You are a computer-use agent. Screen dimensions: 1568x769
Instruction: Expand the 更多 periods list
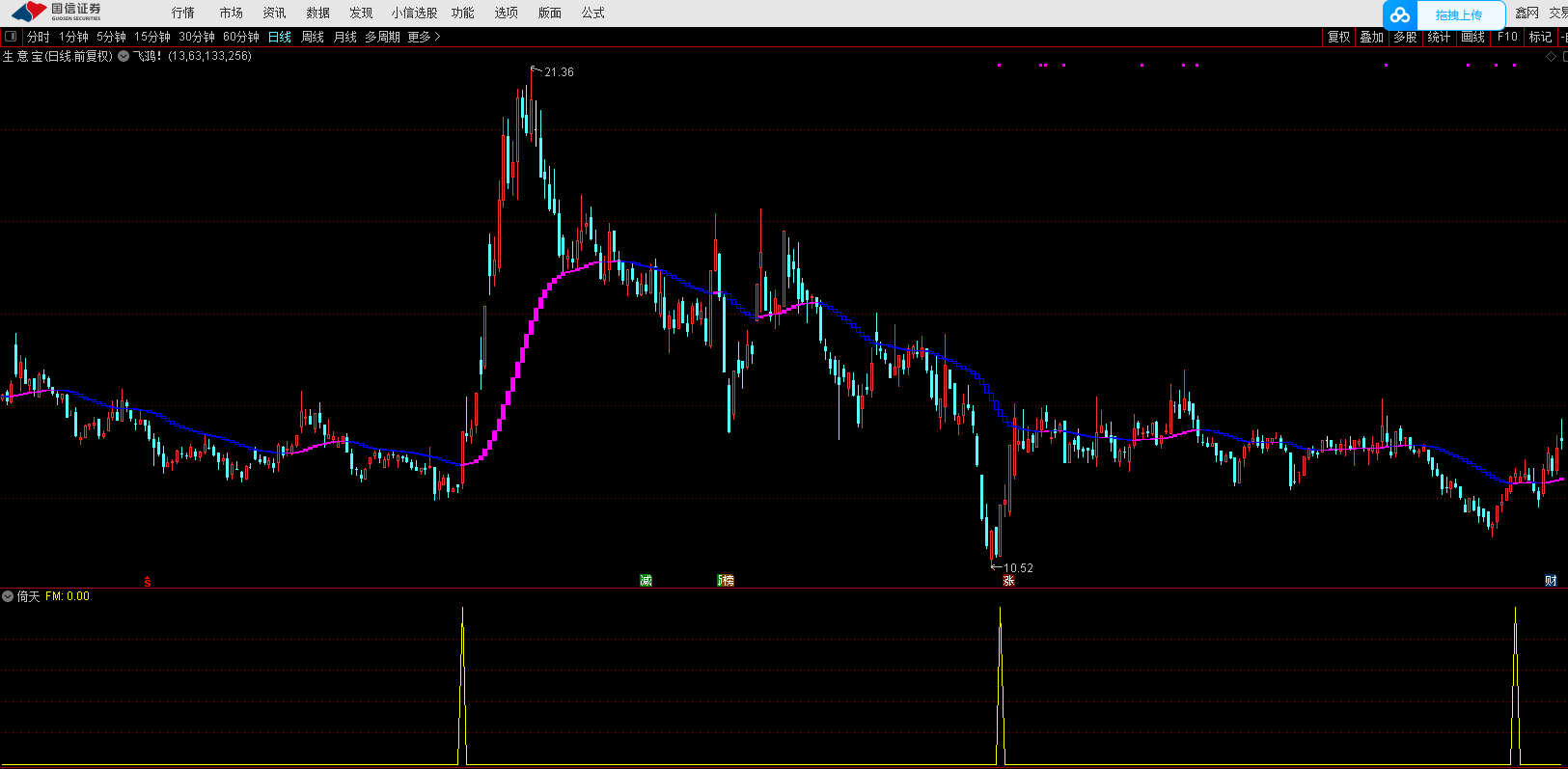(x=424, y=37)
